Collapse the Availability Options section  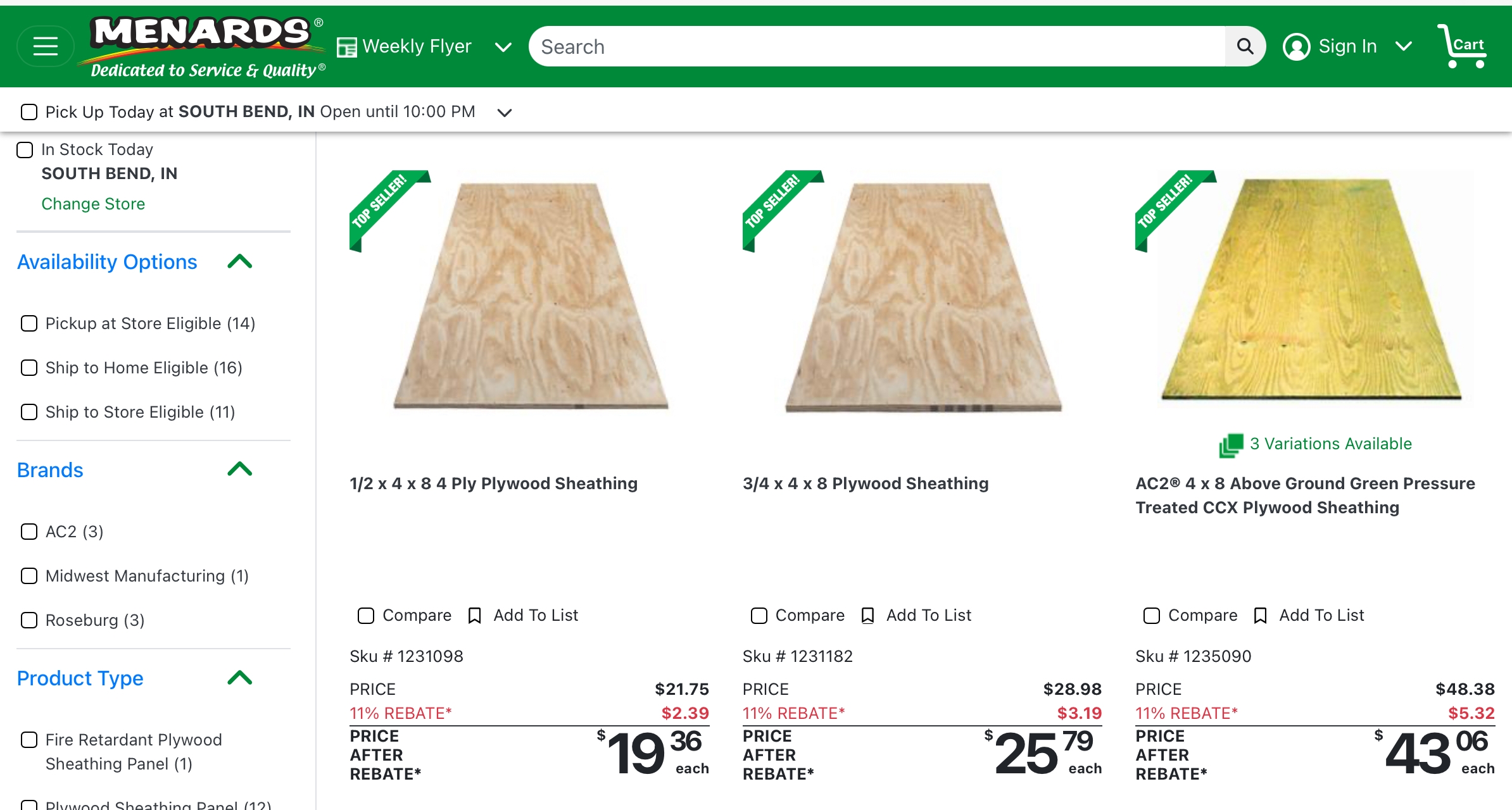point(239,261)
